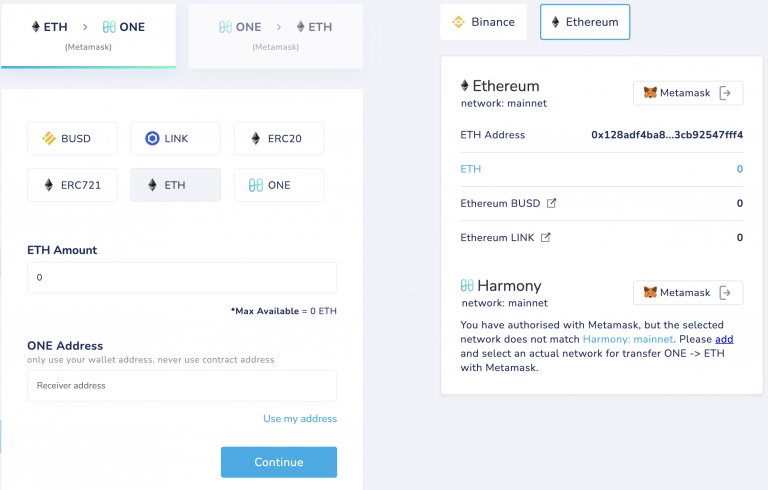
Task: Click the Use my address link
Action: click(300, 418)
